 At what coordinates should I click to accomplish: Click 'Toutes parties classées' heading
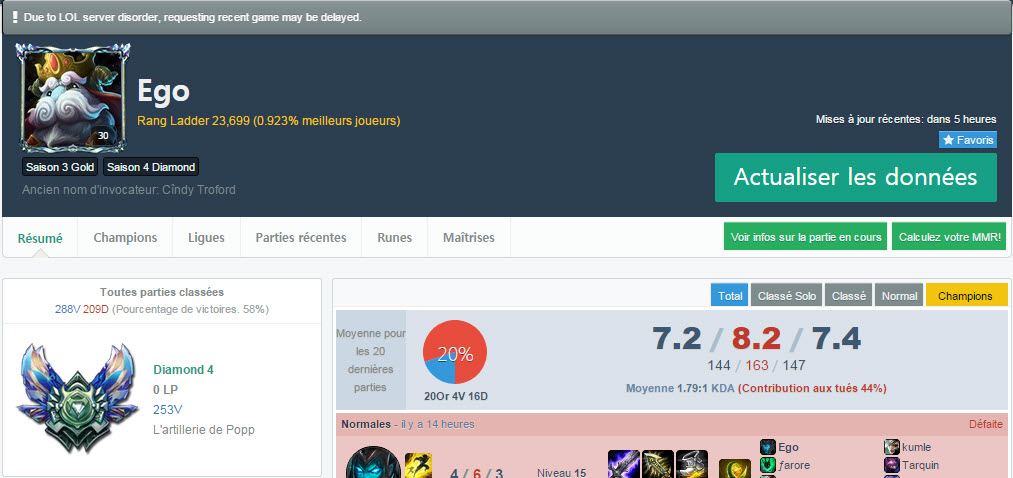pyautogui.click(x=162, y=293)
